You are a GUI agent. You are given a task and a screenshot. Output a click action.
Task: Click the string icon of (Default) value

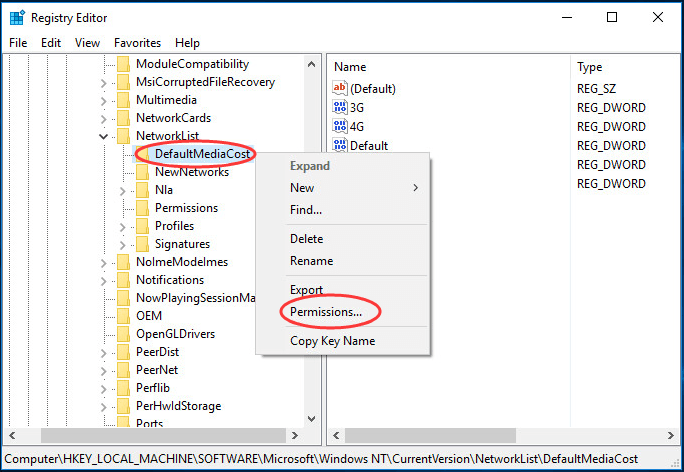(339, 89)
